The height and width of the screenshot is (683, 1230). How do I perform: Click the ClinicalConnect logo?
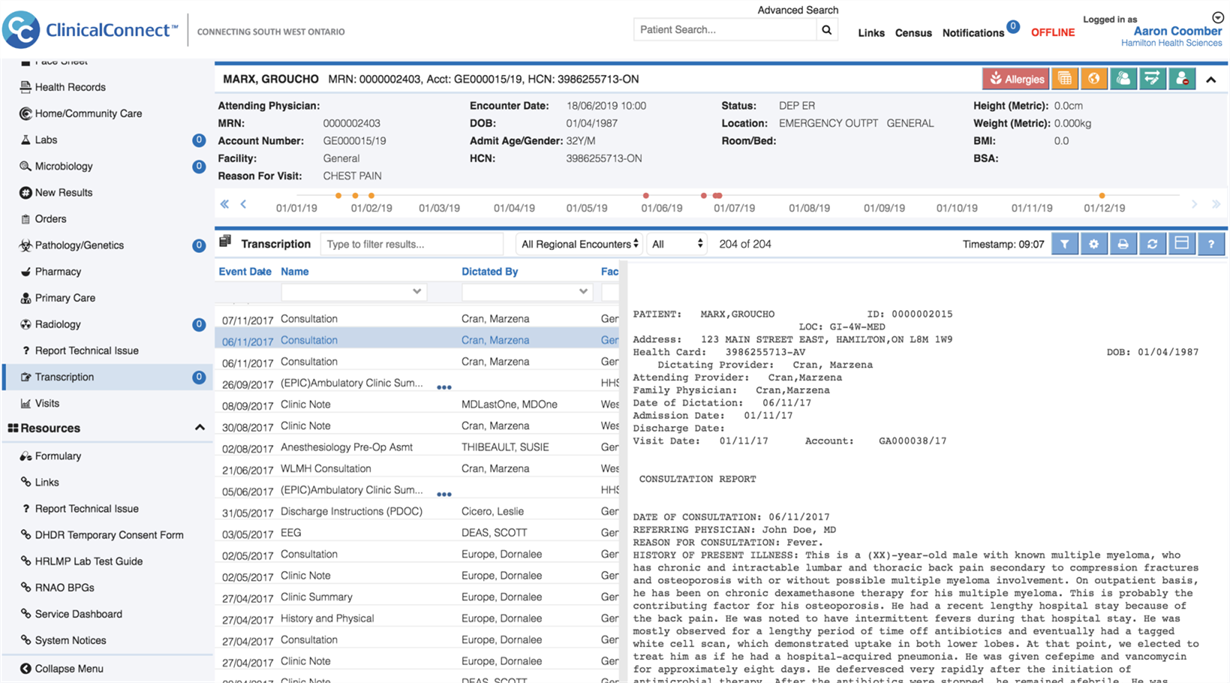click(x=90, y=30)
